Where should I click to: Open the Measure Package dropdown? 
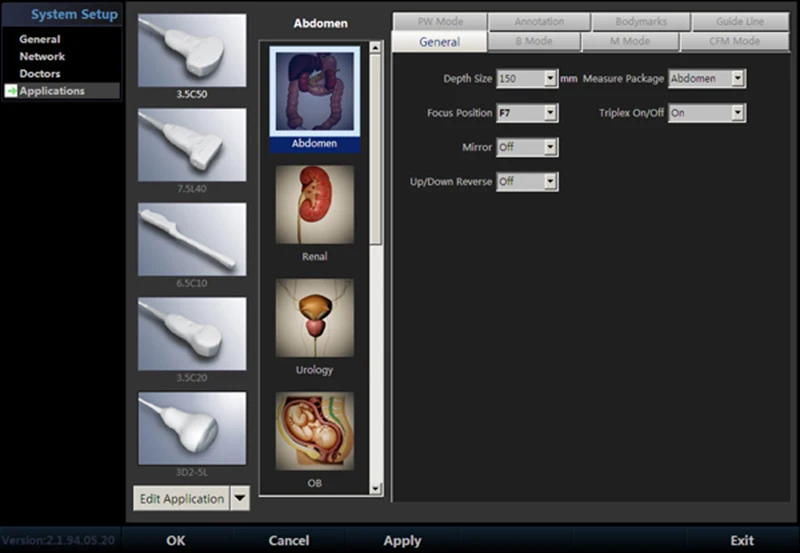coord(707,79)
